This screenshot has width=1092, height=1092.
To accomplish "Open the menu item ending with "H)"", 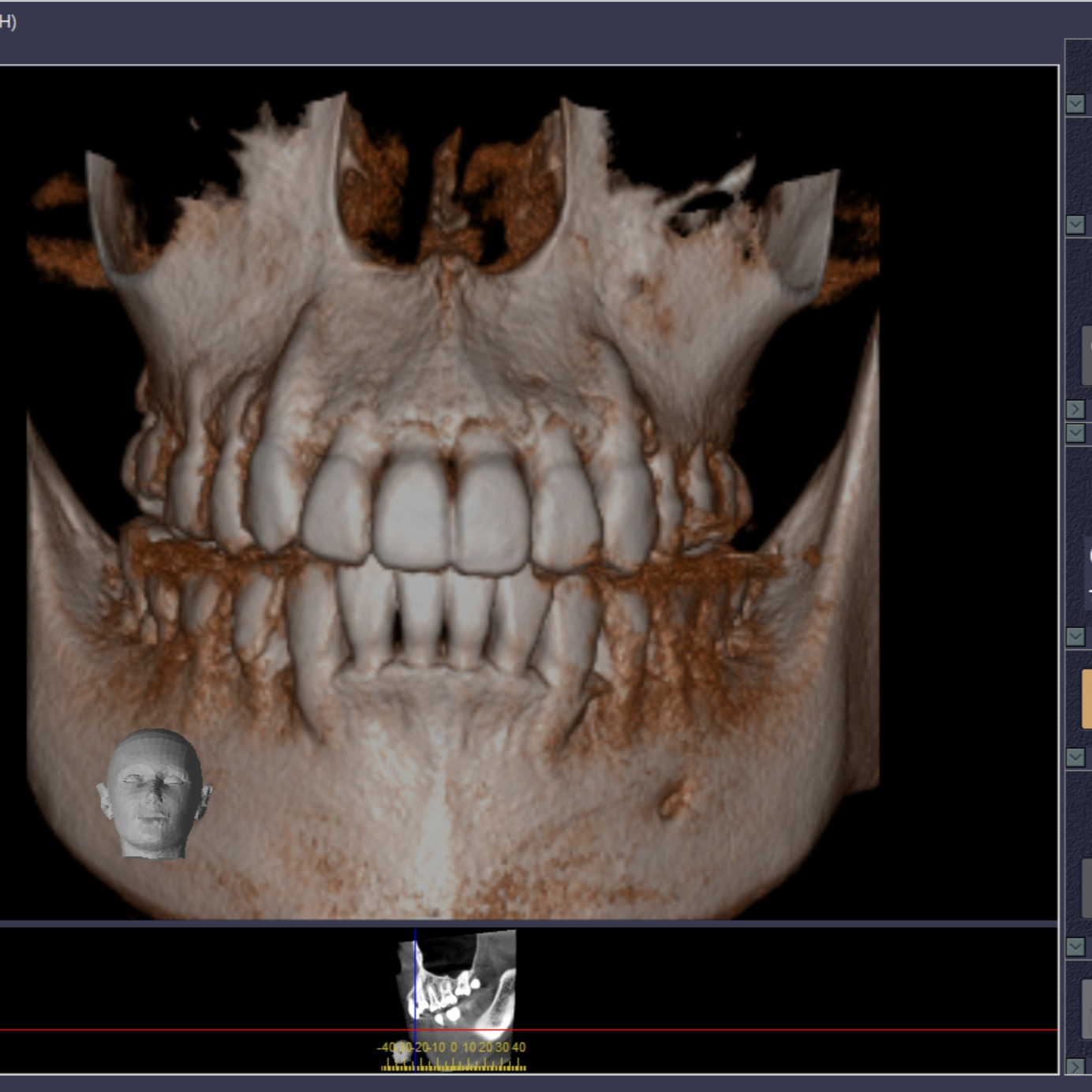I will tap(8, 22).
